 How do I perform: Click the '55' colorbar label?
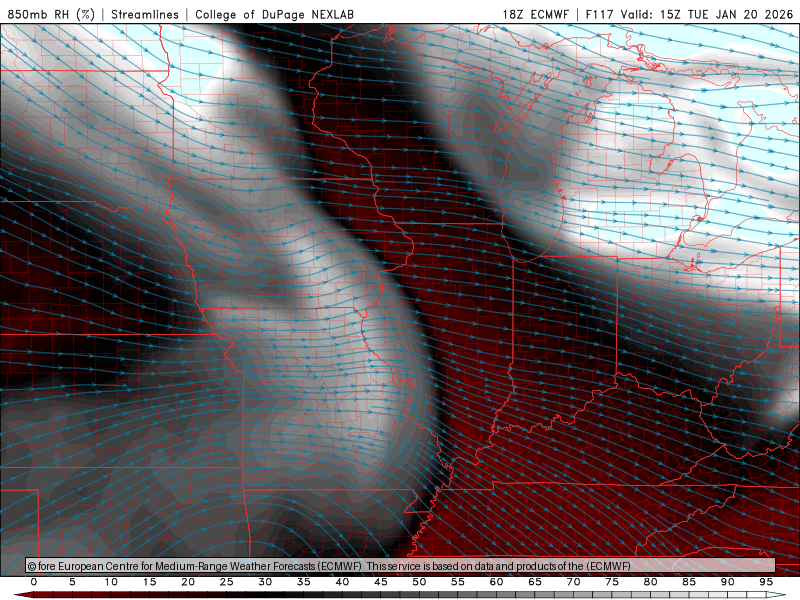coord(458,582)
